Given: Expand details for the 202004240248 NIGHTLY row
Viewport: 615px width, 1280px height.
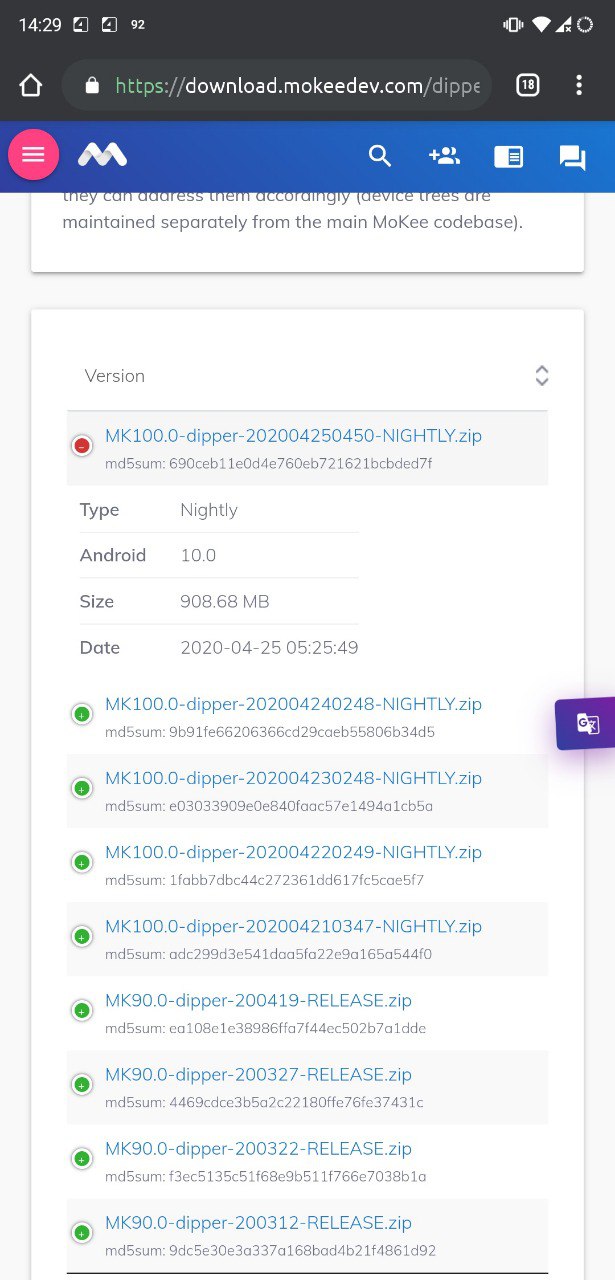Looking at the screenshot, I should 82,714.
